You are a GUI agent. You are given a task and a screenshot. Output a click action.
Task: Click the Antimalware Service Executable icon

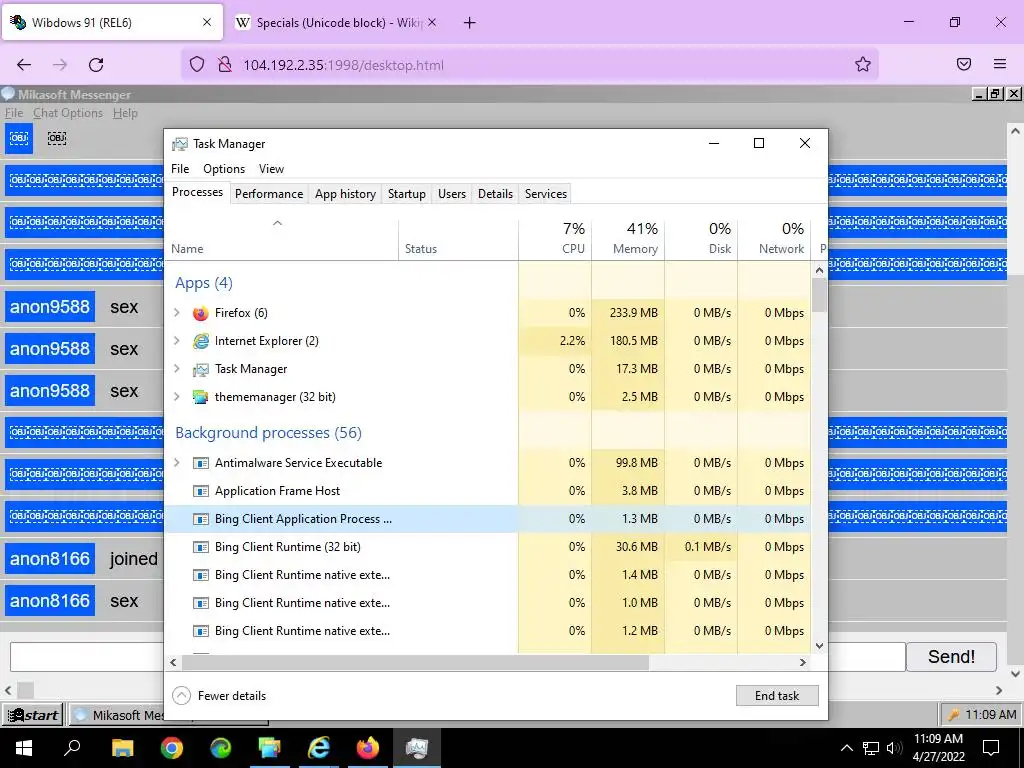point(200,463)
